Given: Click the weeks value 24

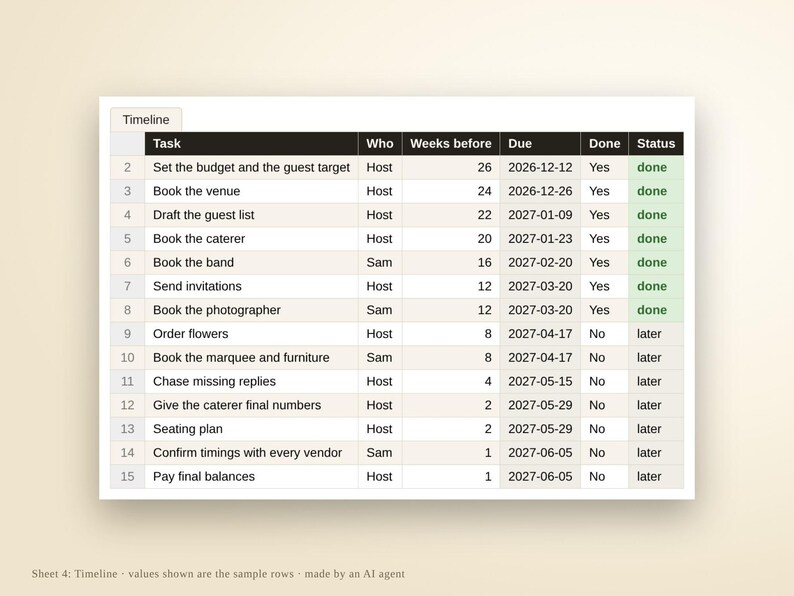Looking at the screenshot, I should point(451,191).
